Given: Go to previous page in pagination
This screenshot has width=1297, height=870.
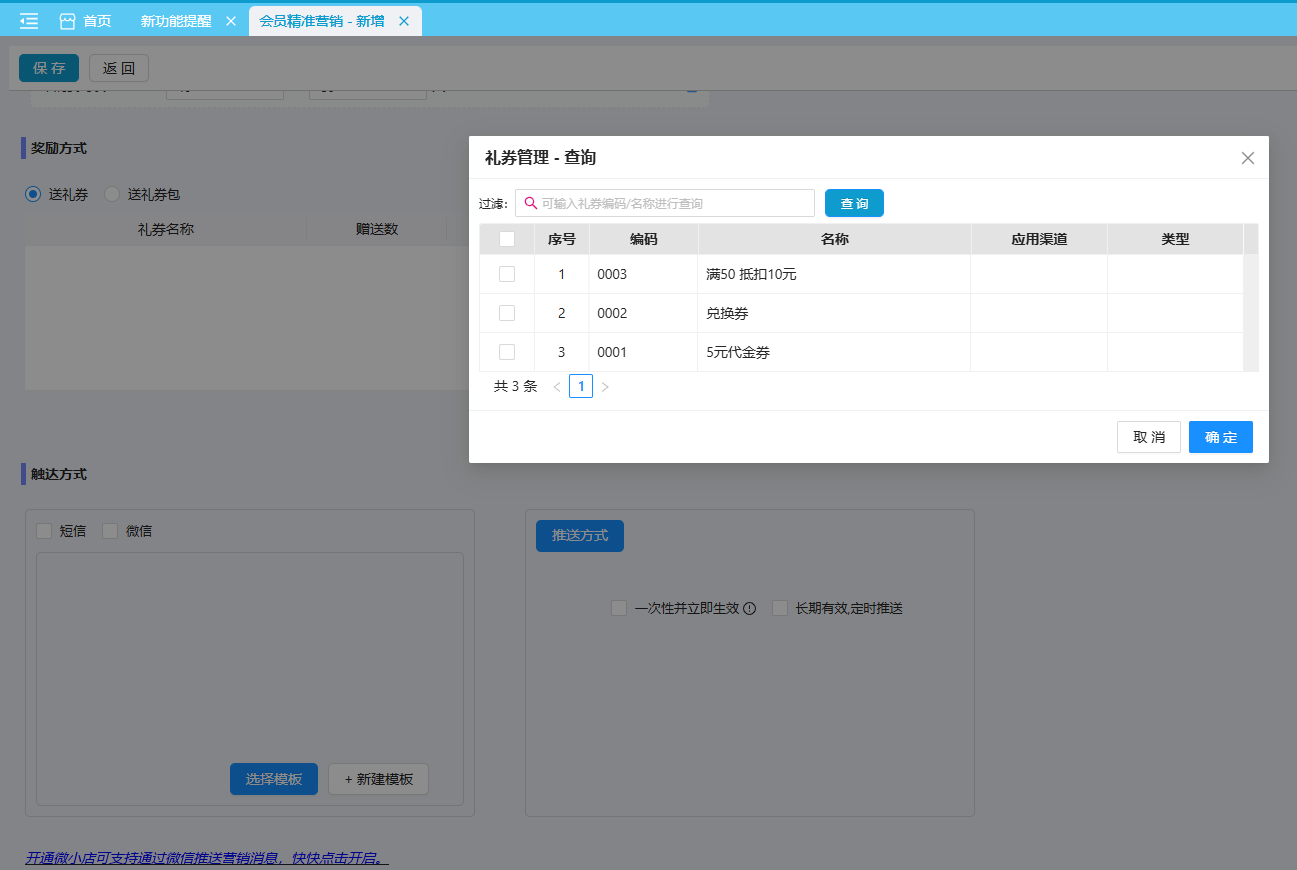Looking at the screenshot, I should pyautogui.click(x=557, y=387).
